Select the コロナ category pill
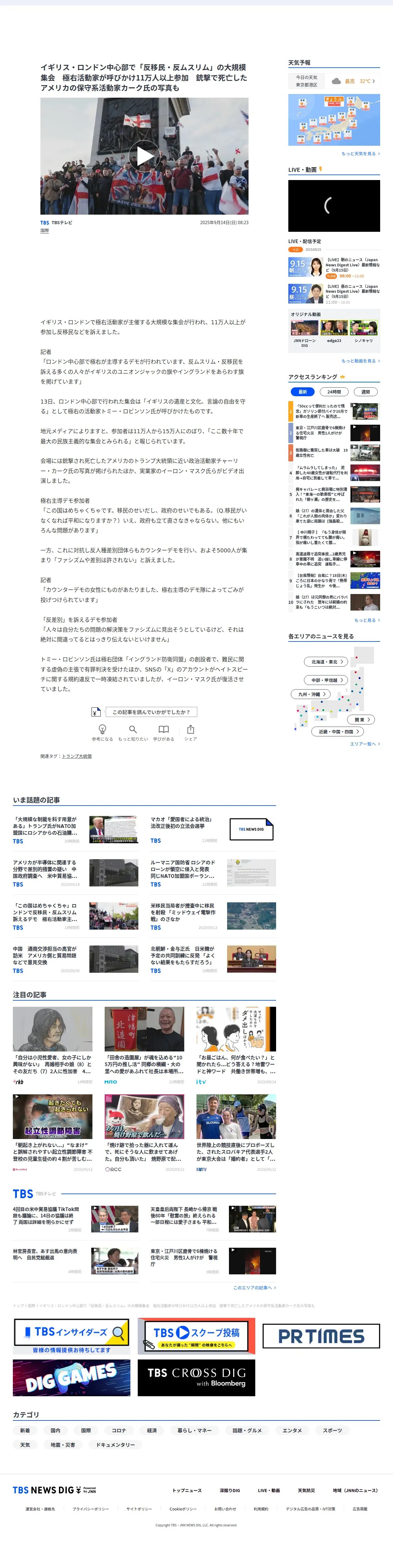The height and width of the screenshot is (1568, 393). (119, 1431)
